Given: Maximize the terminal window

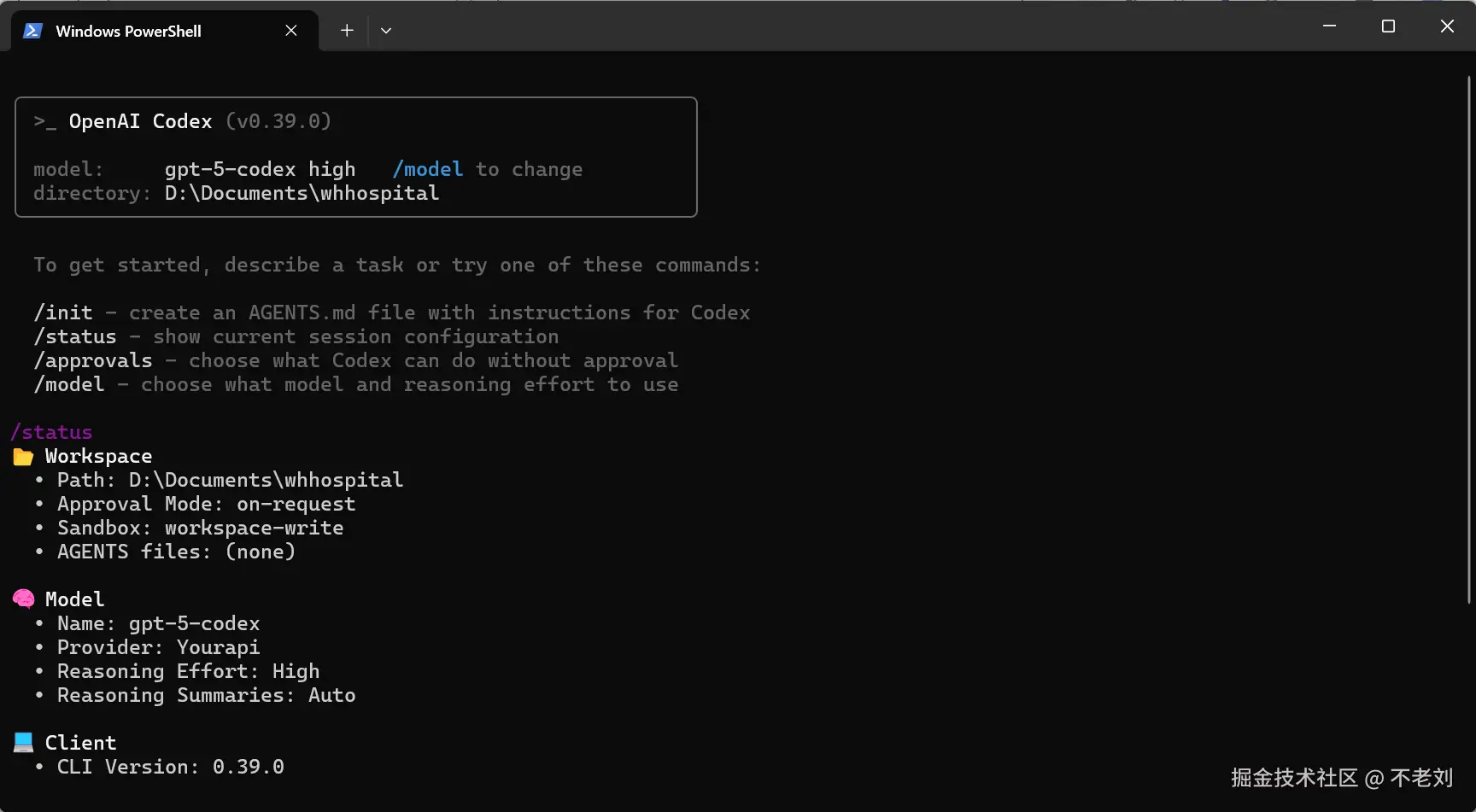Looking at the screenshot, I should coord(1388,26).
